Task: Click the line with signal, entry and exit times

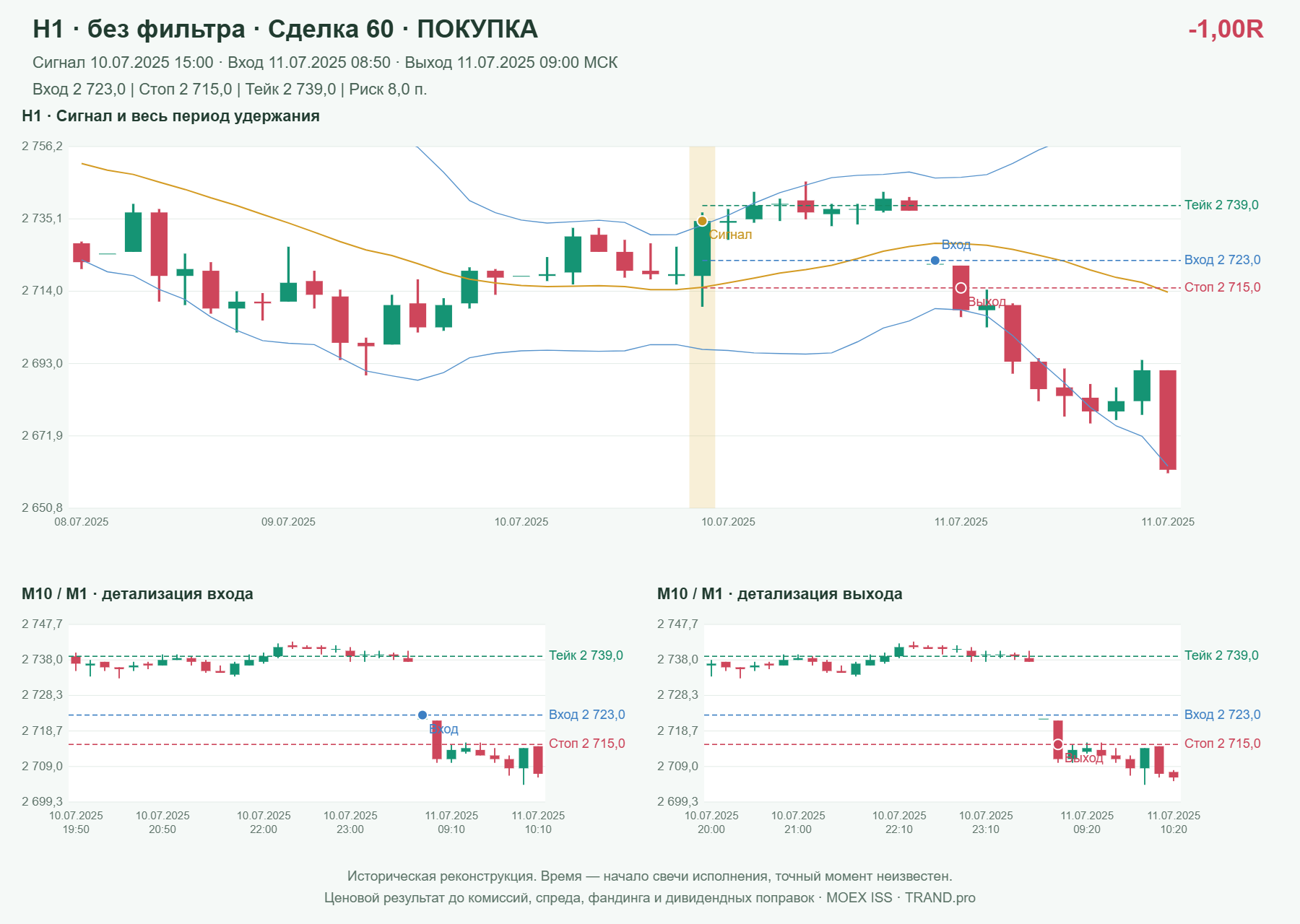Action: 325,63
